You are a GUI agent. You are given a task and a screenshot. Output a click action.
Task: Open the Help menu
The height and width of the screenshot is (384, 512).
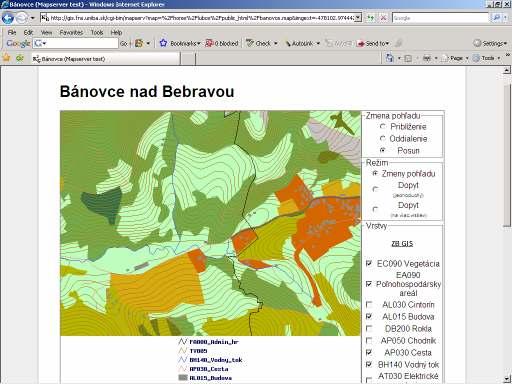point(116,32)
